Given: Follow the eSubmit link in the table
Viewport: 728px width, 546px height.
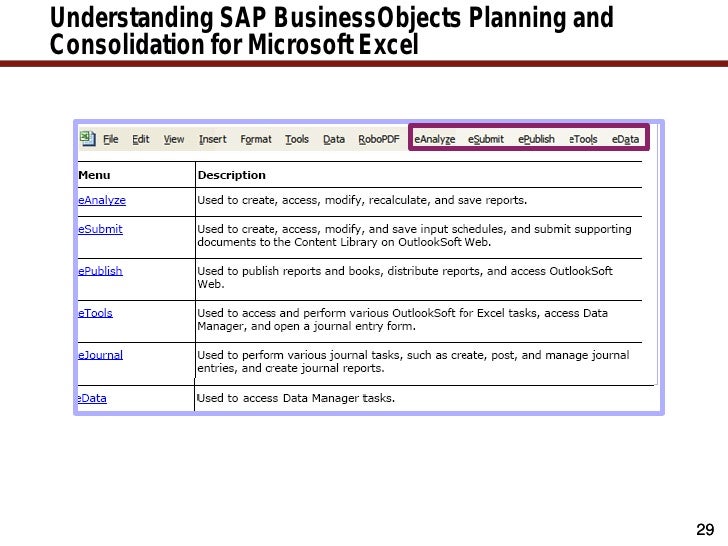Looking at the screenshot, I should click(100, 229).
